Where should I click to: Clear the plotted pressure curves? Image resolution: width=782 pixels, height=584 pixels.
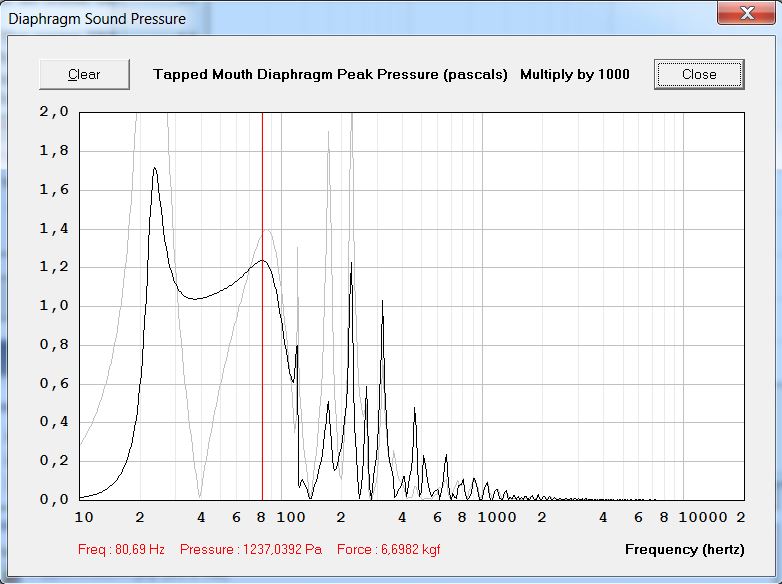[84, 74]
